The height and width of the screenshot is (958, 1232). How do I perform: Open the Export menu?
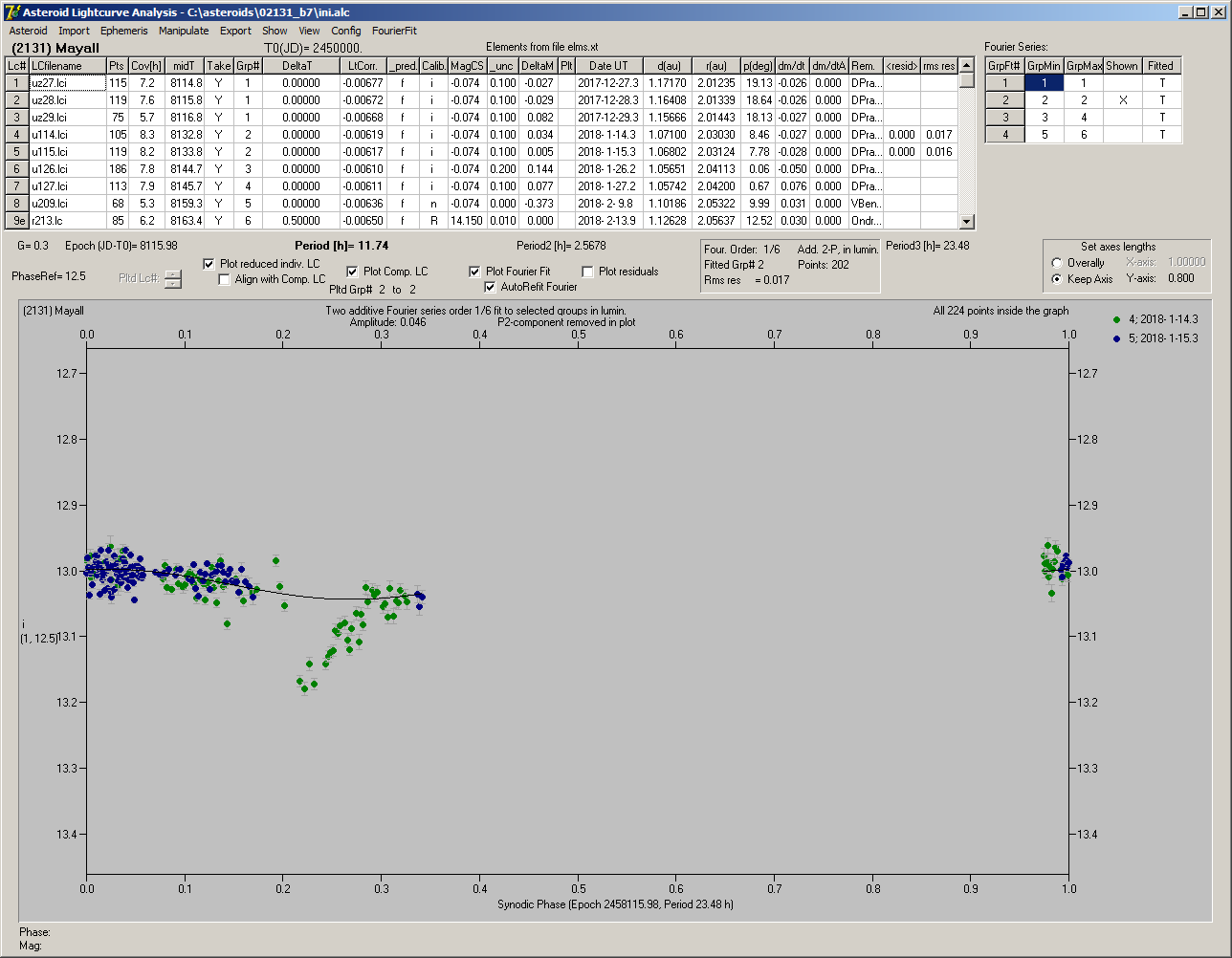[x=235, y=31]
